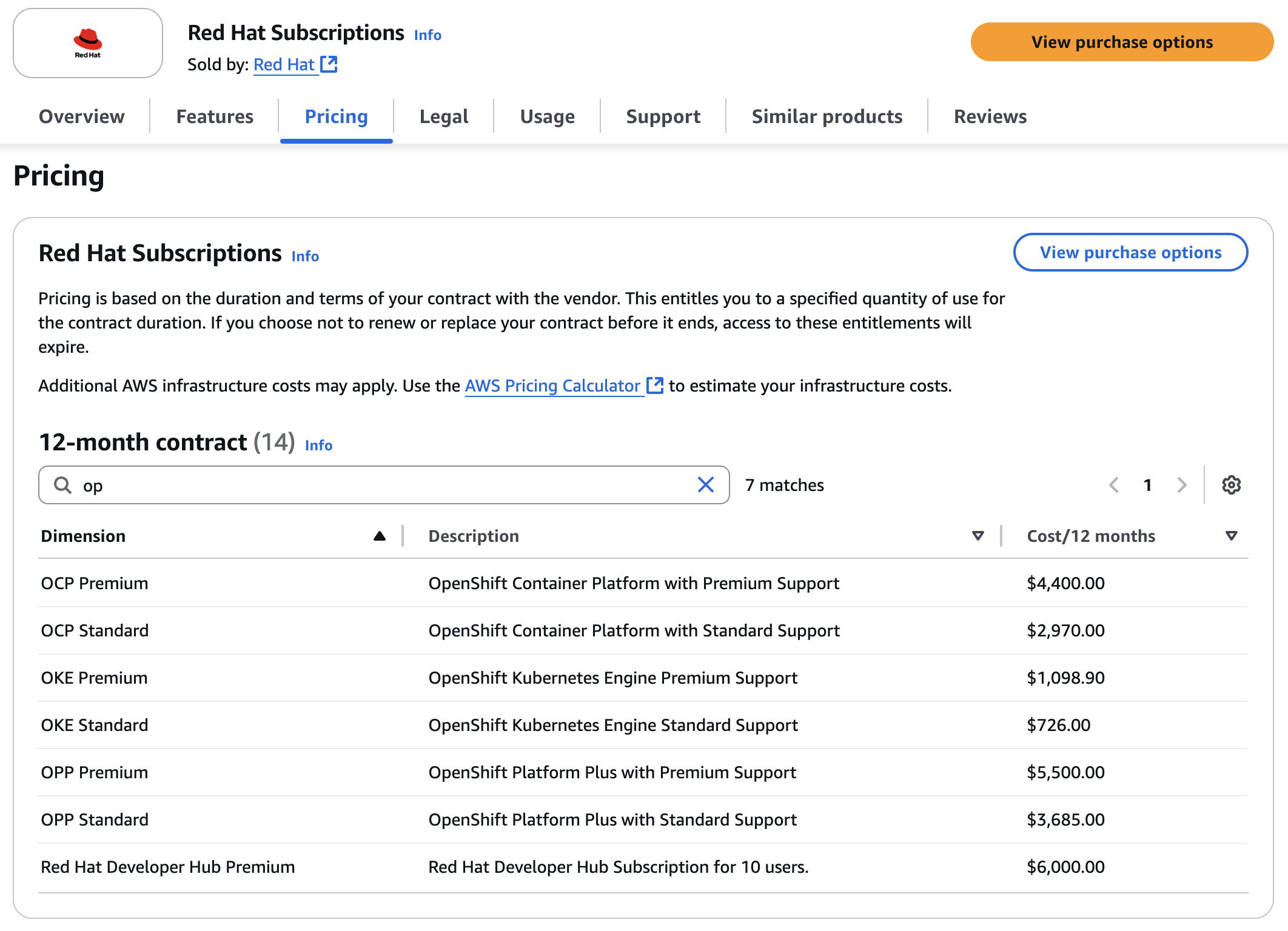Select the OCP Standard row cell
This screenshot has height=931, width=1288.
(95, 630)
